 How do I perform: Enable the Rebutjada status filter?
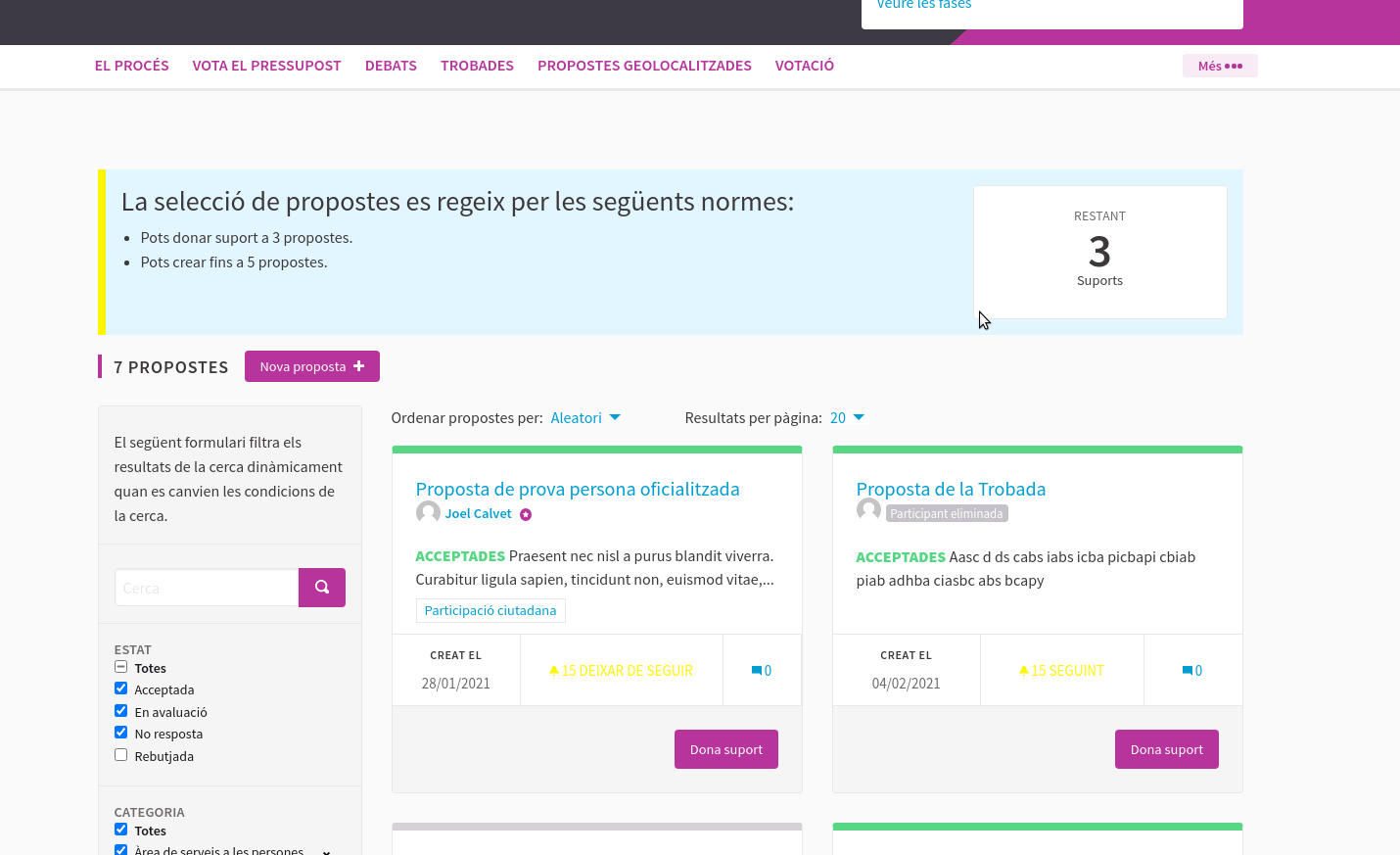[x=120, y=754]
